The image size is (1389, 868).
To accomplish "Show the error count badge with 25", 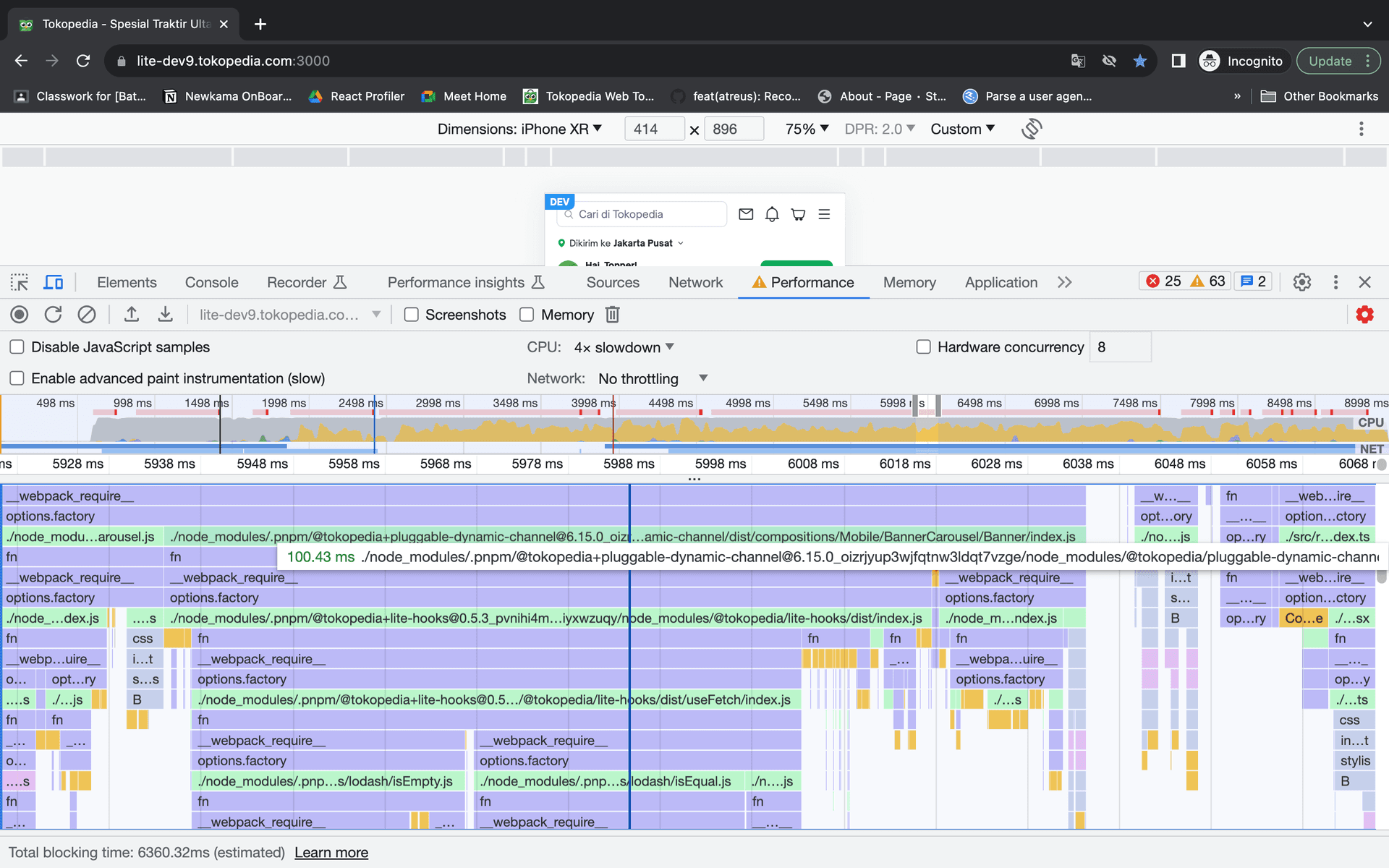I will pos(1163,281).
